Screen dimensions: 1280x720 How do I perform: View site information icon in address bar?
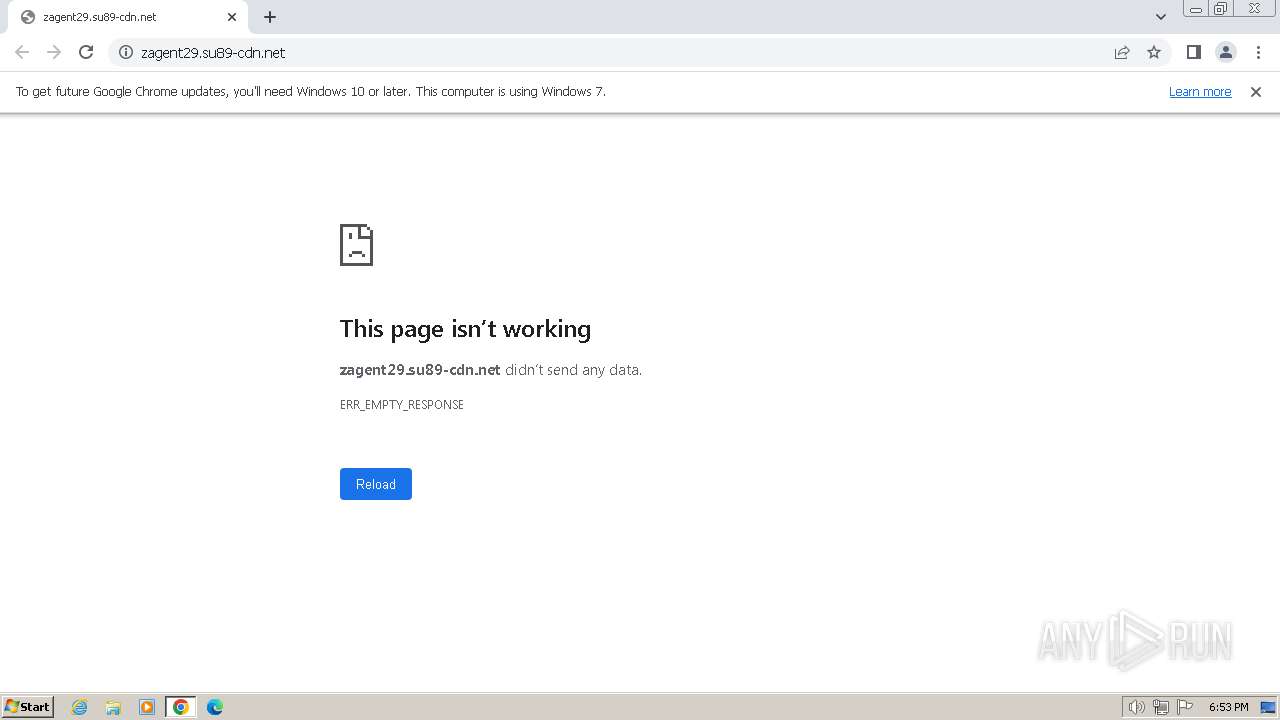[126, 52]
